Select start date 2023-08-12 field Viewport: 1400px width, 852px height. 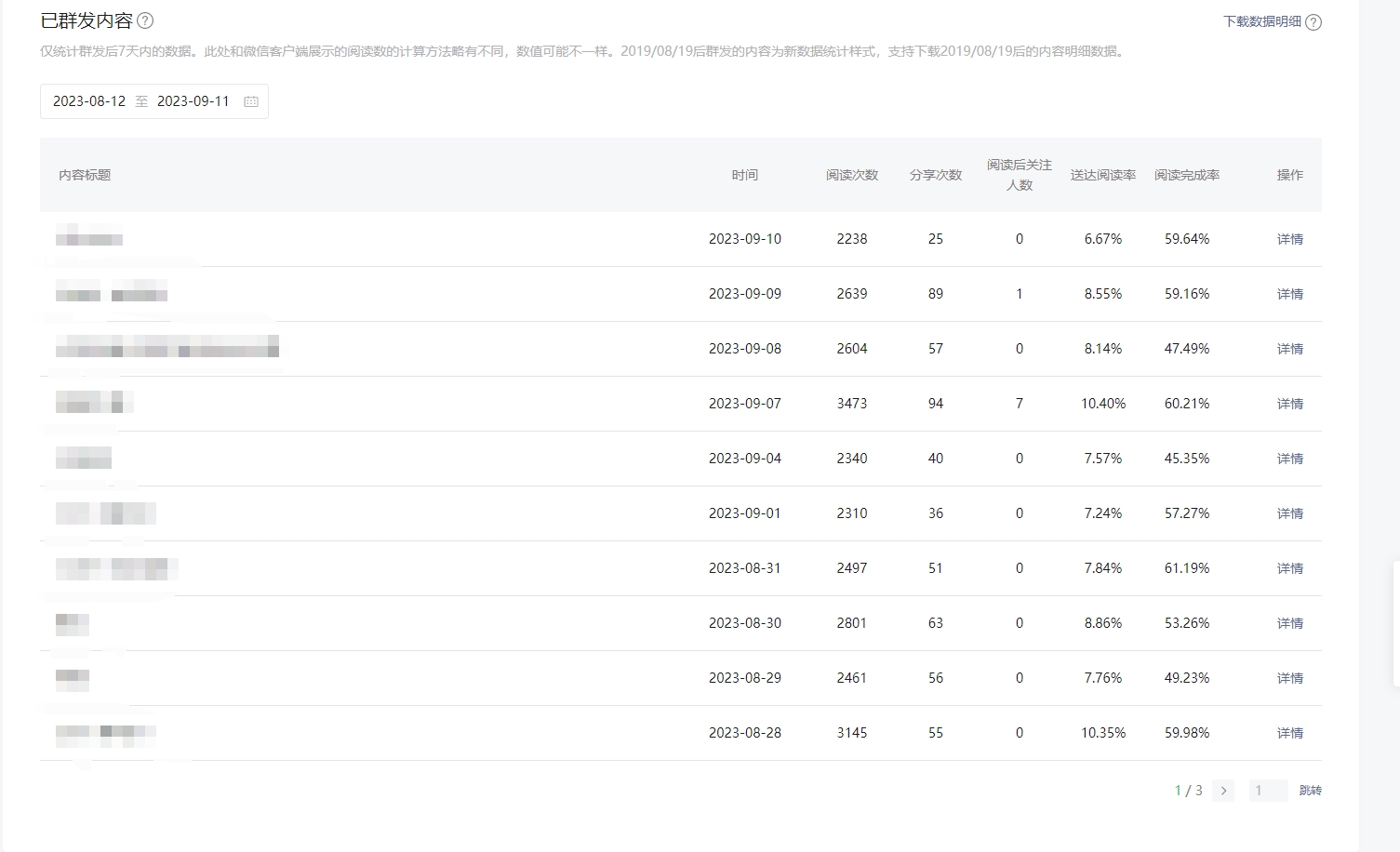[x=89, y=101]
